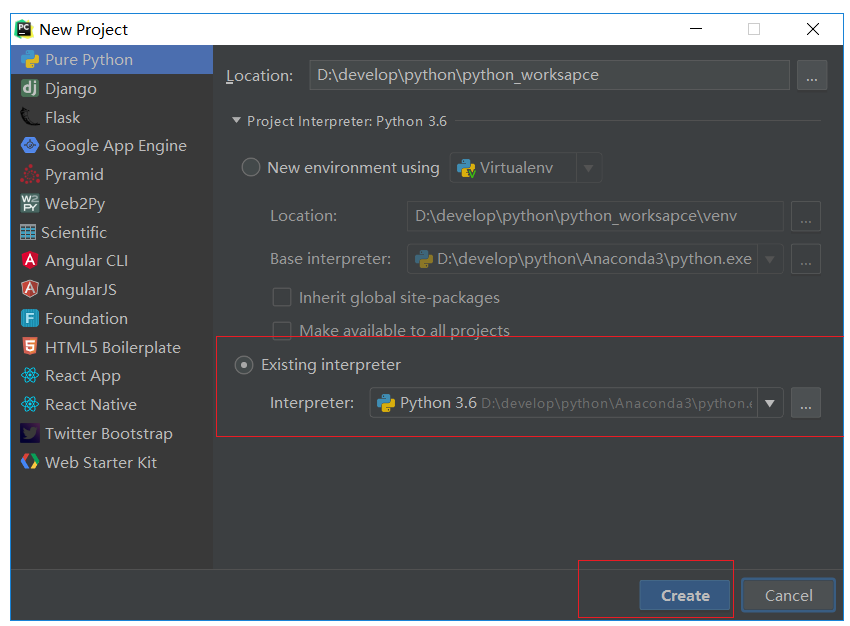
Task: Select New environment using radio button
Action: tap(251, 167)
